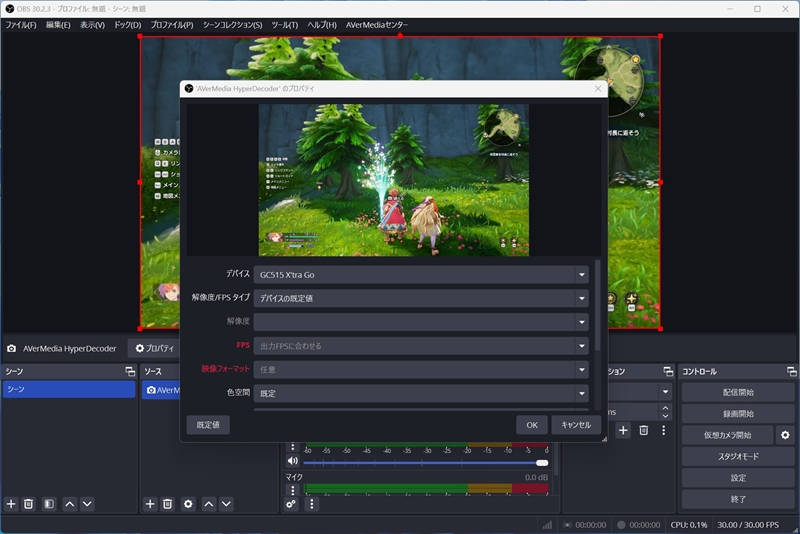Open options menu left of the dB scale
Image resolution: width=800 pixels, height=534 pixels.
pos(293,447)
